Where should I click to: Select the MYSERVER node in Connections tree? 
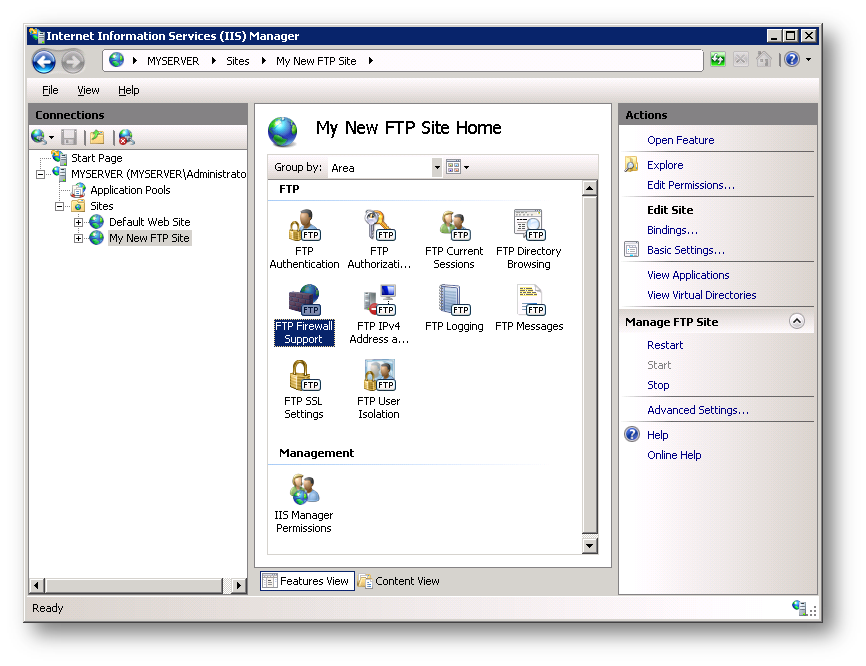[159, 174]
